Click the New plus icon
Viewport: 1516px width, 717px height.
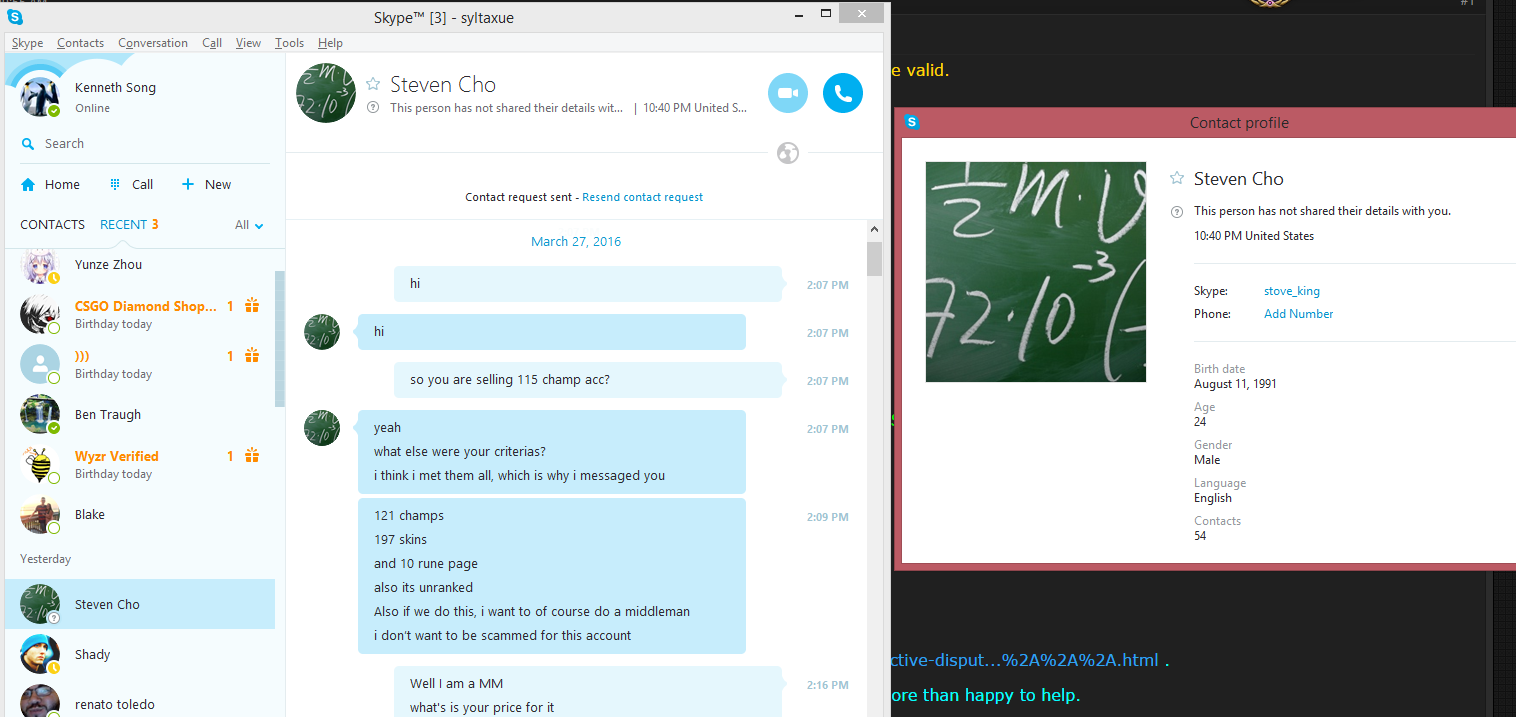[x=187, y=184]
